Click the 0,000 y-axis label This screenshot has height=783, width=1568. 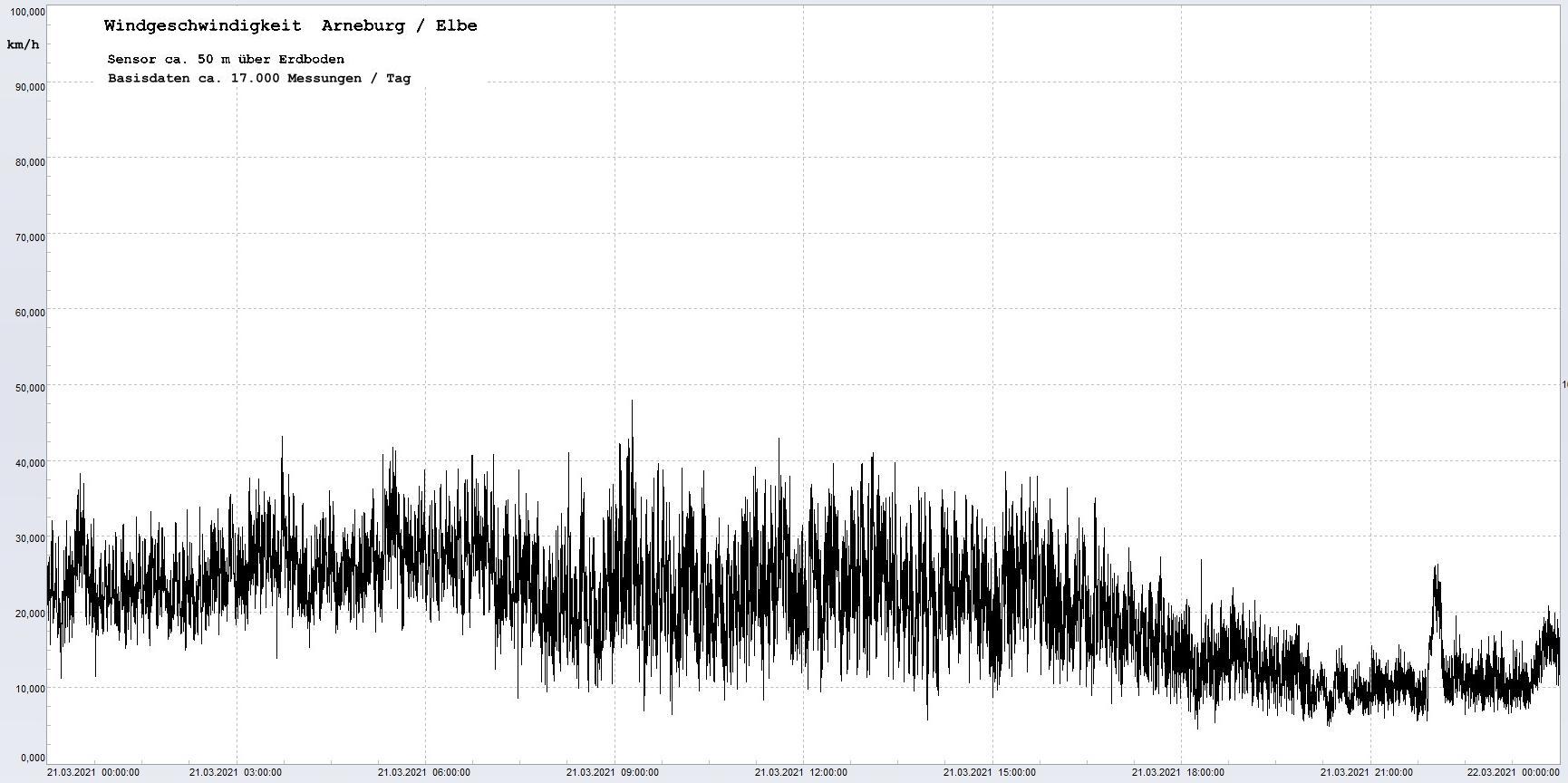point(32,758)
